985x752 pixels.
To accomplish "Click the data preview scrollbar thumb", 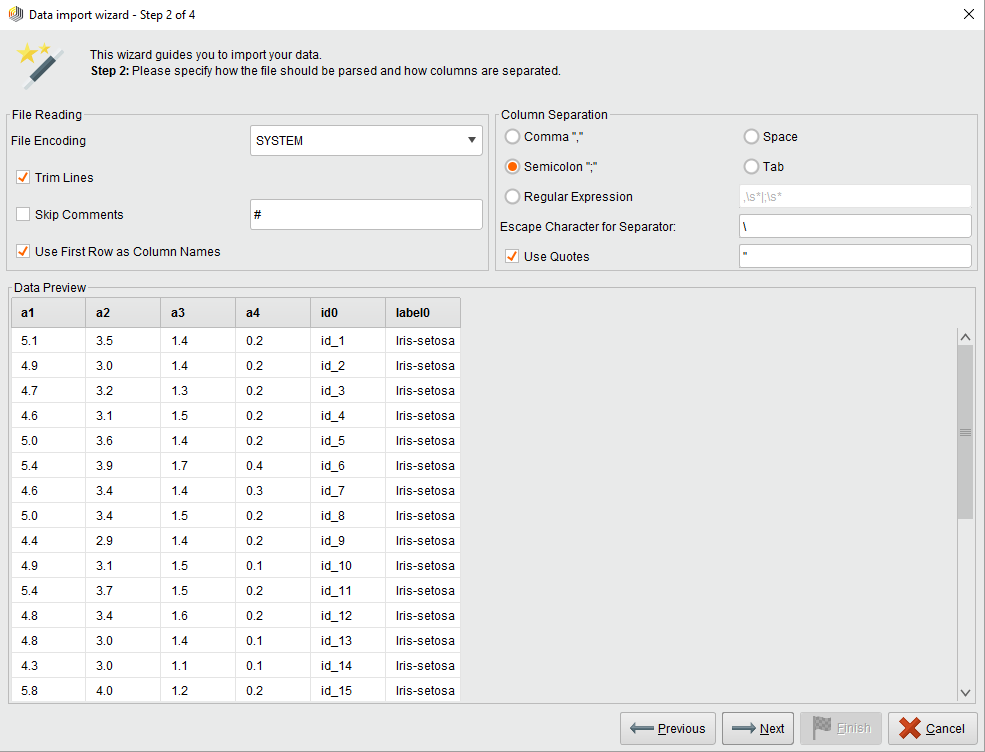I will point(965,432).
